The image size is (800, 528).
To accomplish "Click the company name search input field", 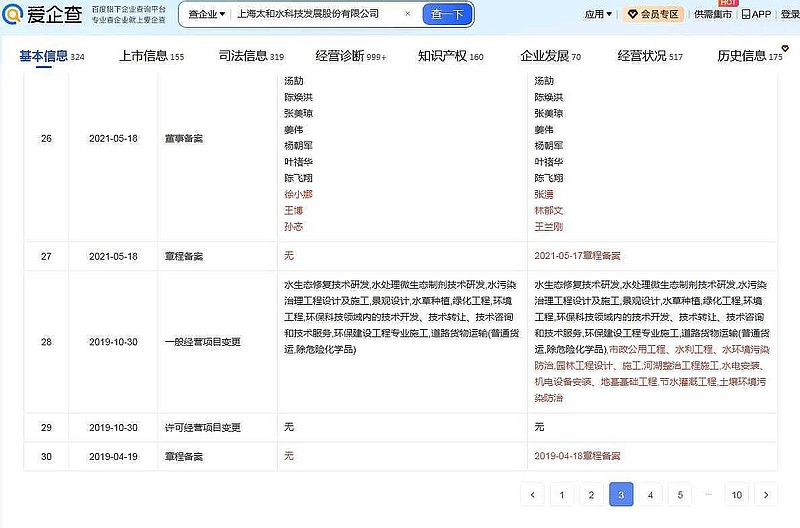I will (315, 14).
